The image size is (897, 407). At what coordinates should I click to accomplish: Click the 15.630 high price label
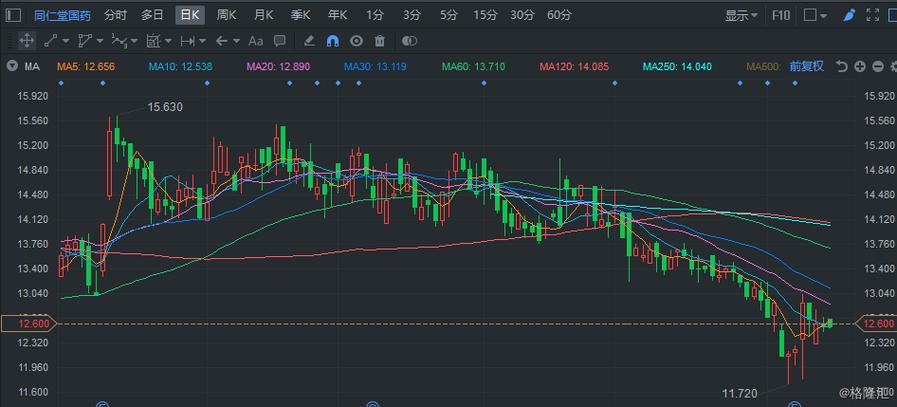[x=165, y=106]
